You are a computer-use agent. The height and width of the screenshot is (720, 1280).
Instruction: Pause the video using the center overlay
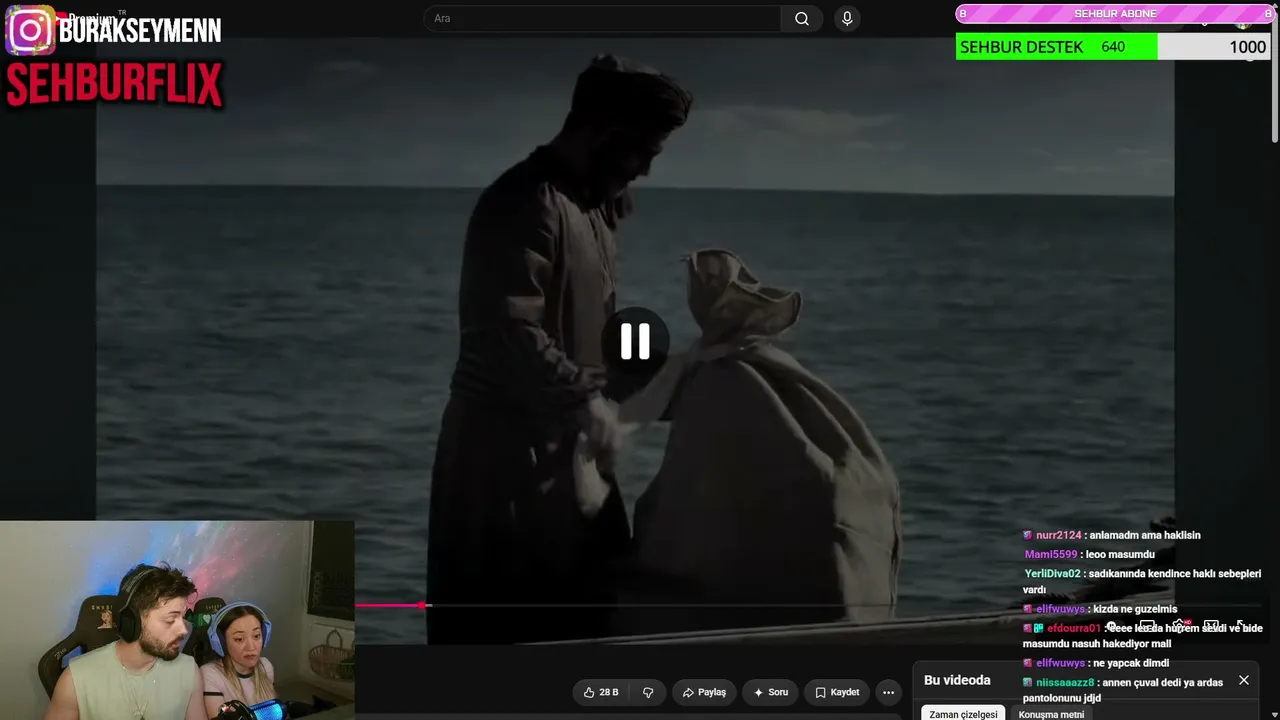(635, 341)
